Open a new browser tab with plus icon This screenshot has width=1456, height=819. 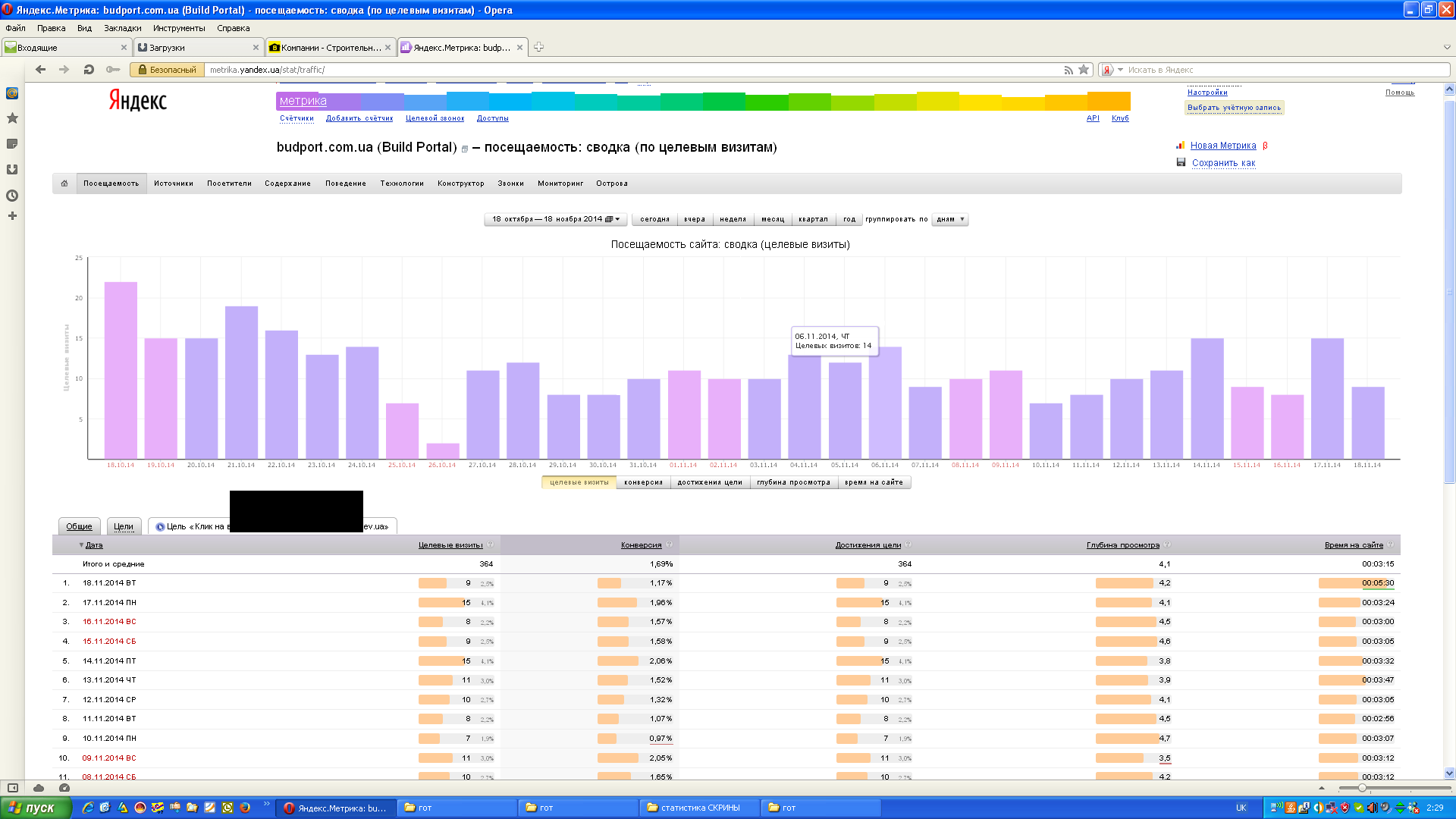[x=538, y=47]
